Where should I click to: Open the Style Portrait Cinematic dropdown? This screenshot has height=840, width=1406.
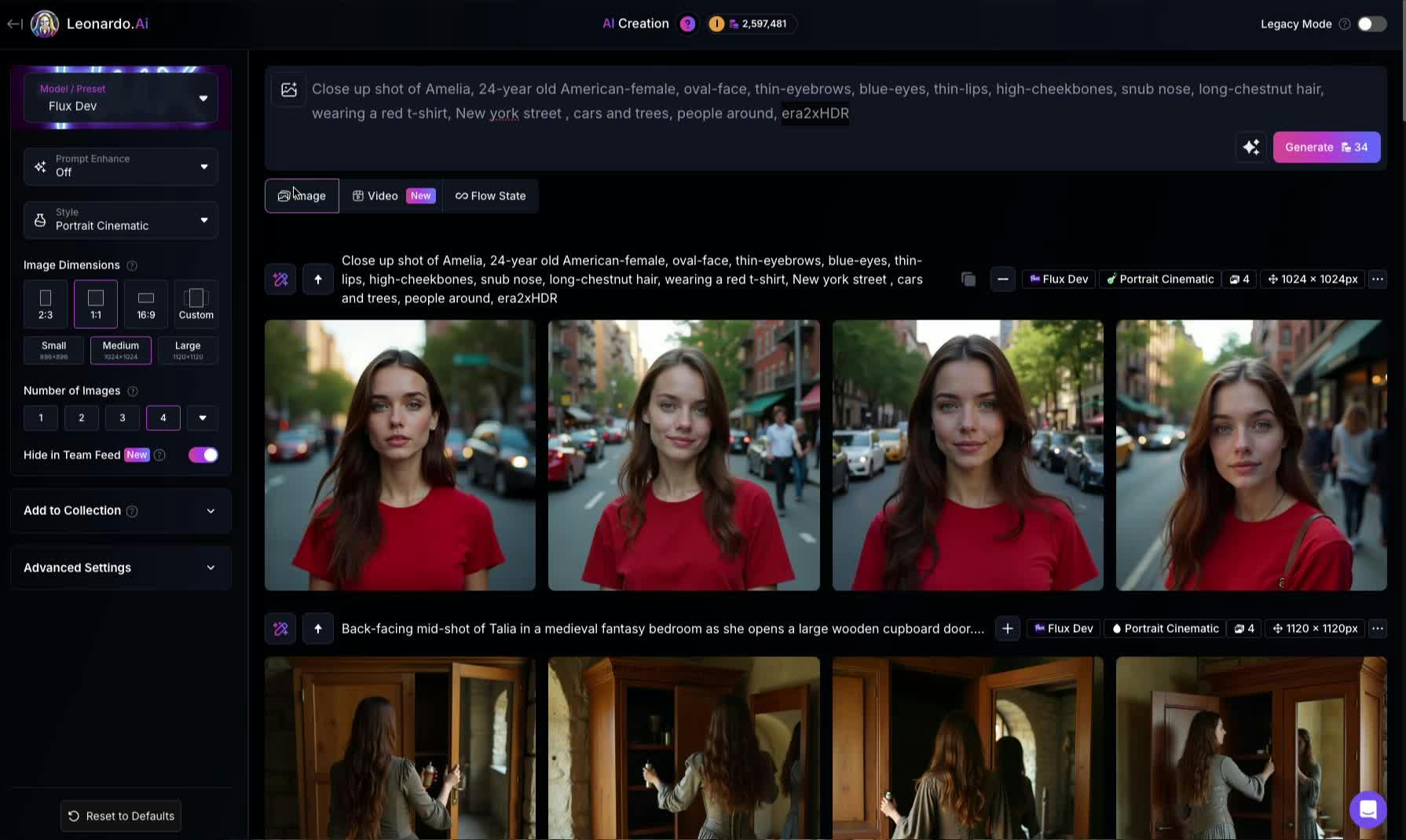121,219
